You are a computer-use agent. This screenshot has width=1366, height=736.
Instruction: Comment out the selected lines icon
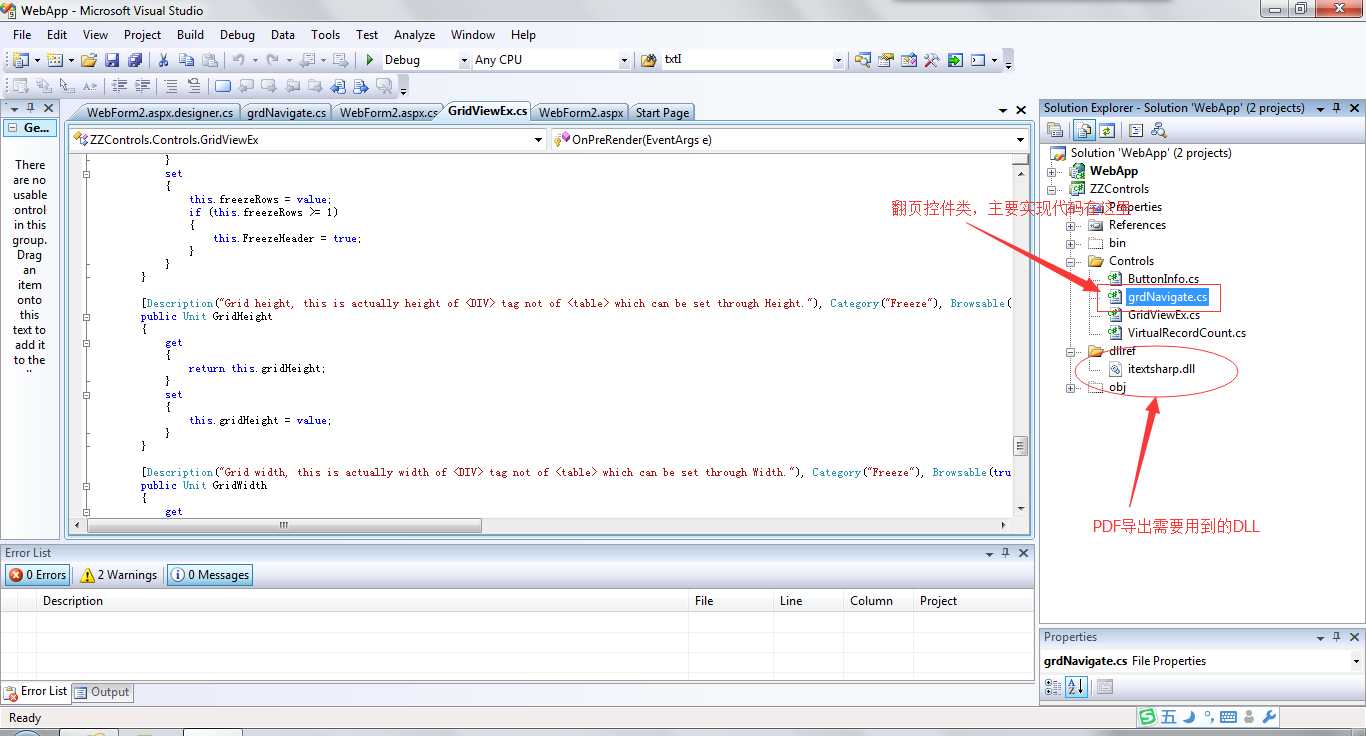tap(172, 86)
